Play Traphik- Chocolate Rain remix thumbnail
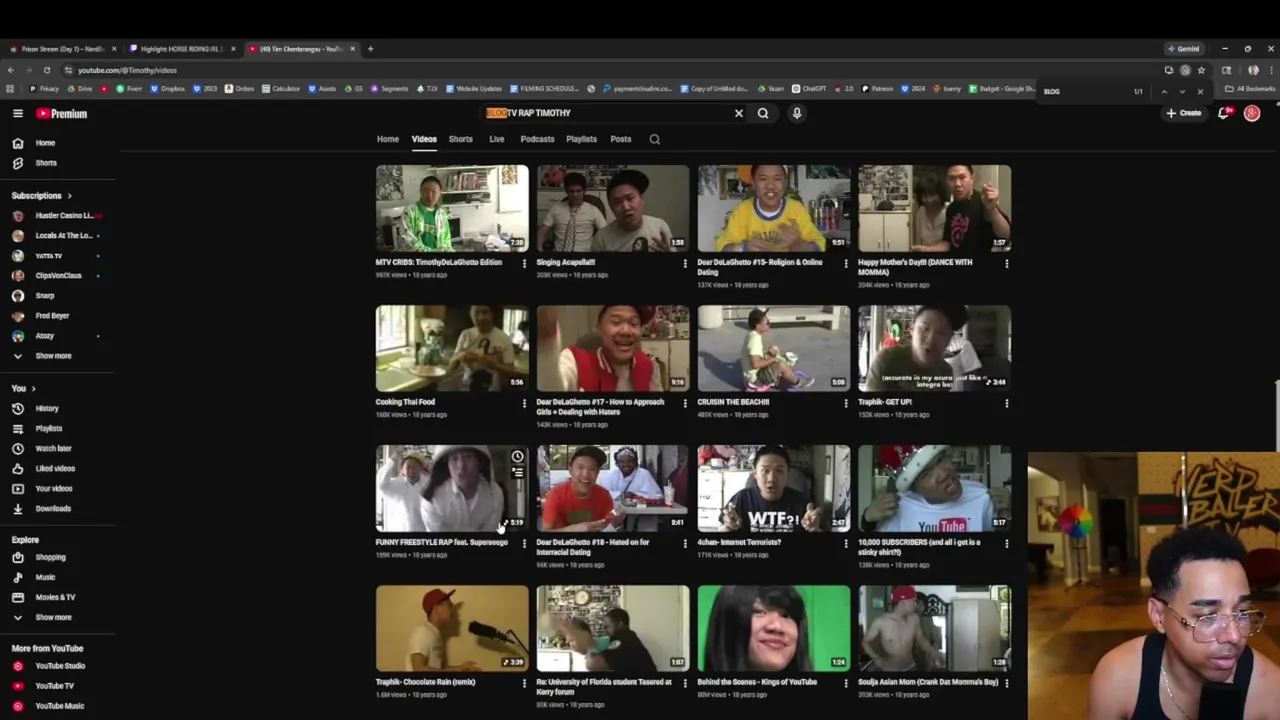Screen dimensions: 1280x720 (x=452, y=628)
